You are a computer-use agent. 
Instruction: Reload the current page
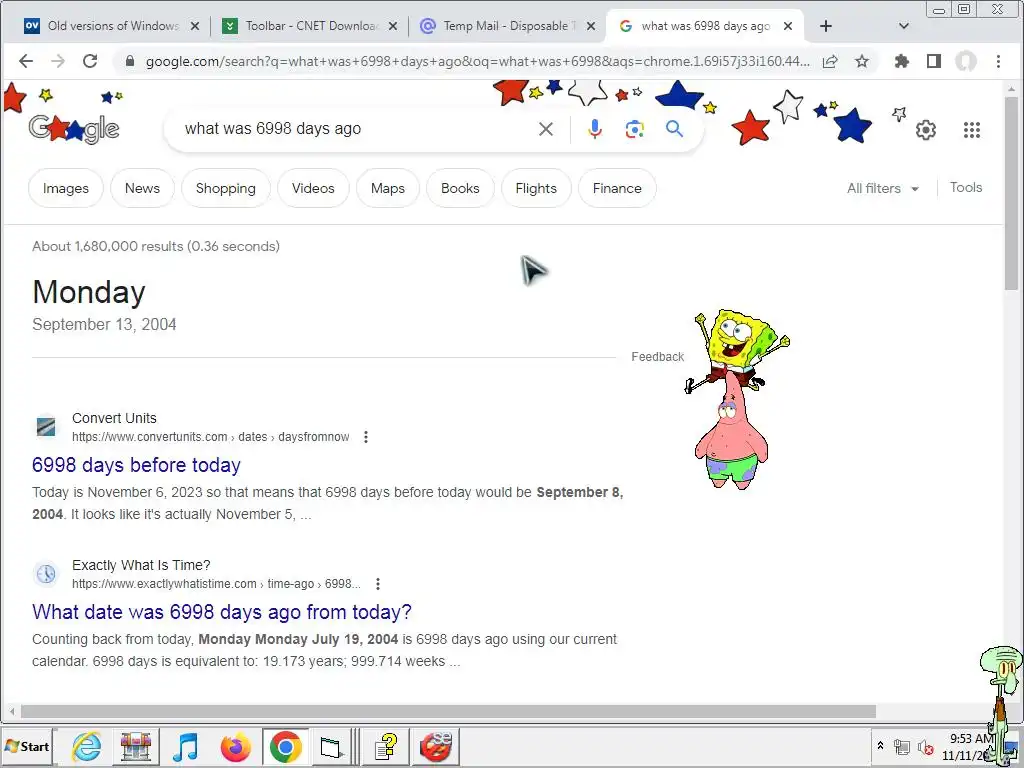[x=90, y=61]
